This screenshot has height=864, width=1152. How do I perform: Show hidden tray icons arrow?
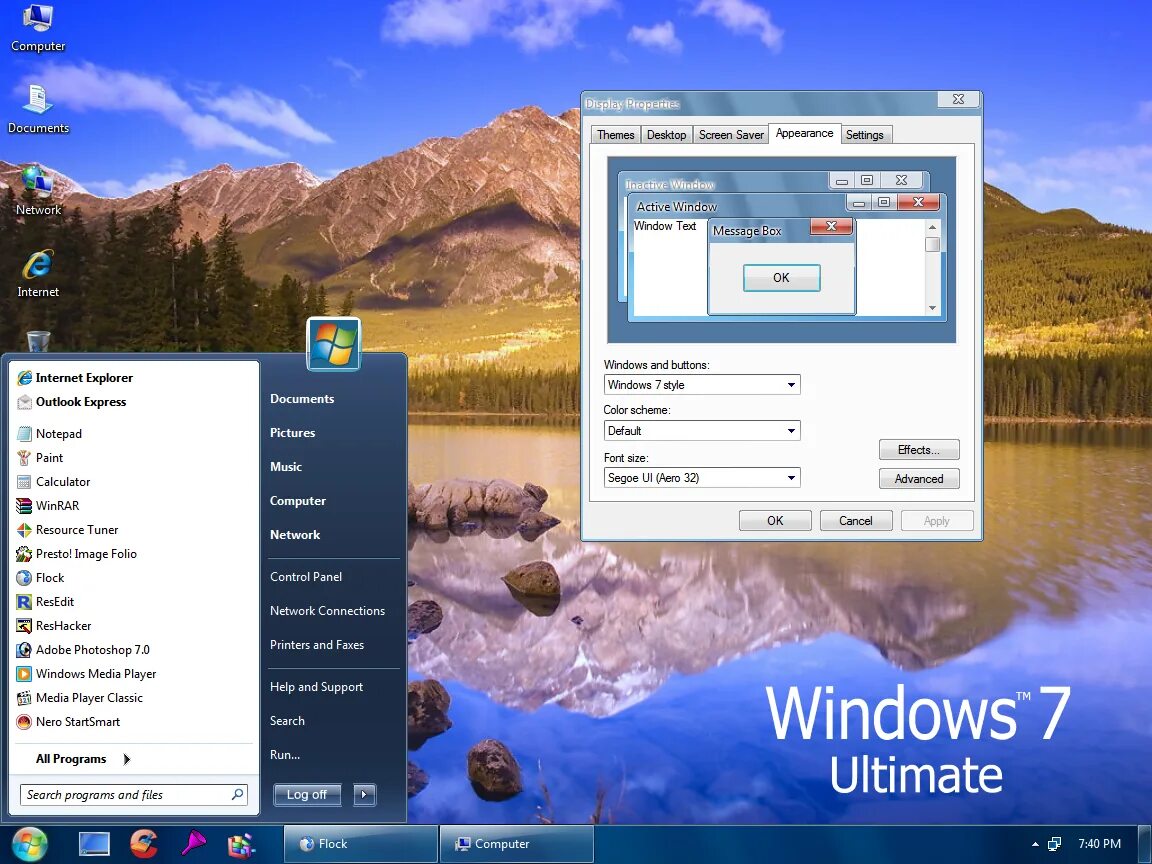coord(1035,844)
